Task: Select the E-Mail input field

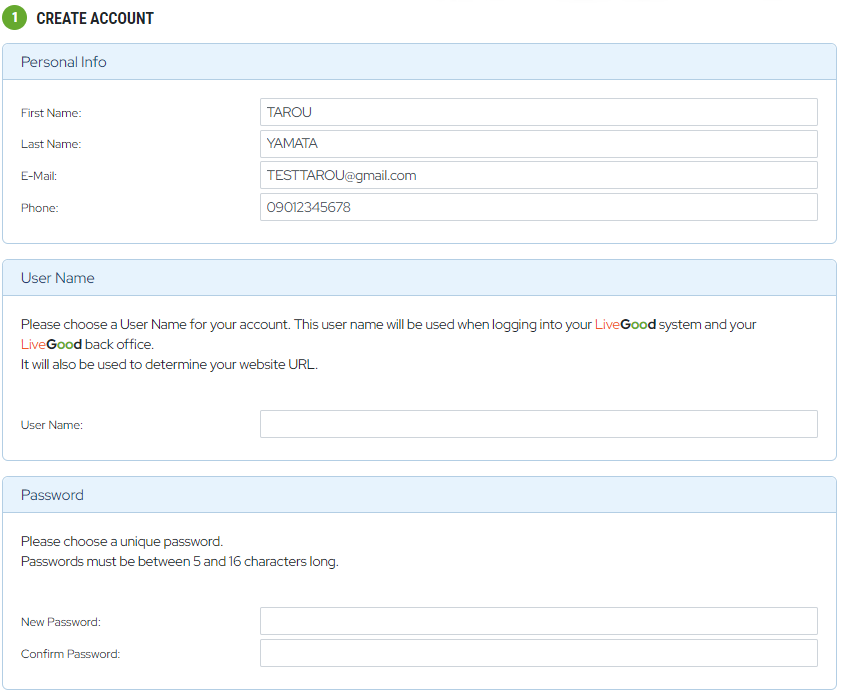Action: pyautogui.click(x=538, y=175)
